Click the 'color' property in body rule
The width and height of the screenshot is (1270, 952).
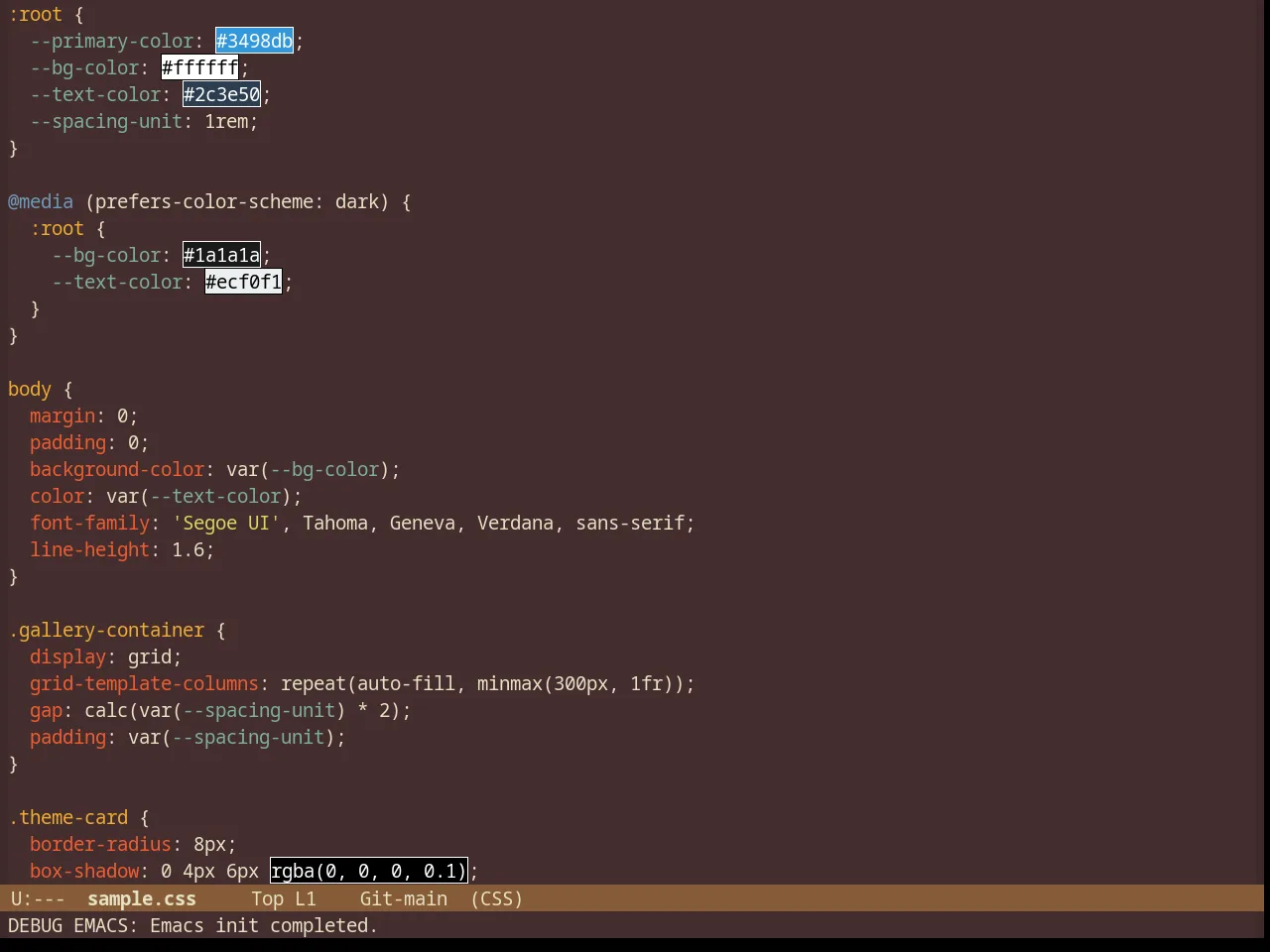tap(57, 496)
